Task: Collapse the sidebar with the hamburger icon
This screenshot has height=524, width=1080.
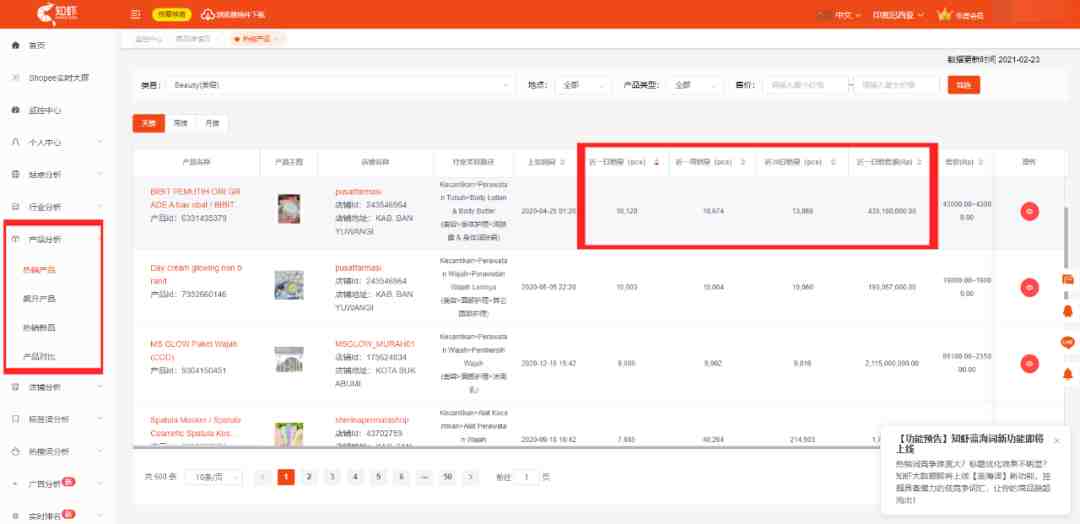Action: tap(136, 14)
